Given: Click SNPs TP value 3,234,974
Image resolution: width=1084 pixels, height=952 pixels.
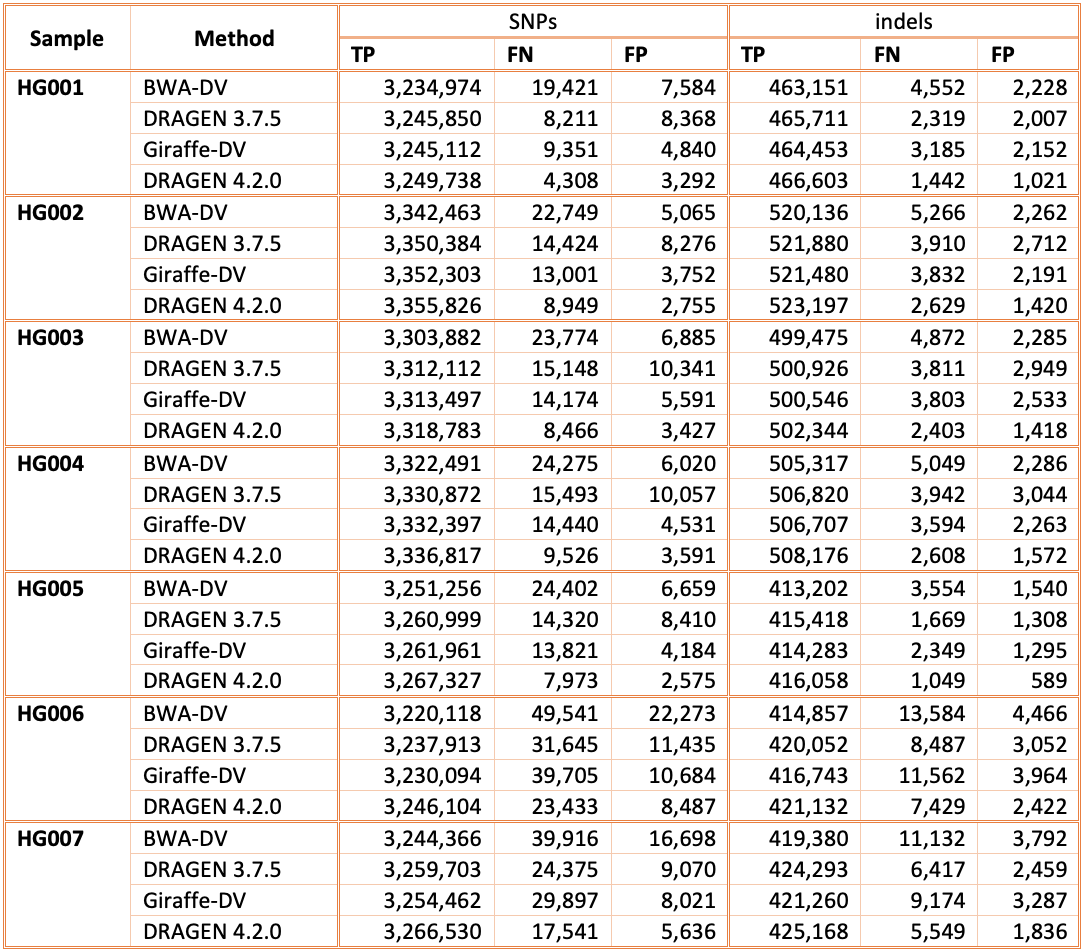Looking at the screenshot, I should pyautogui.click(x=432, y=87).
